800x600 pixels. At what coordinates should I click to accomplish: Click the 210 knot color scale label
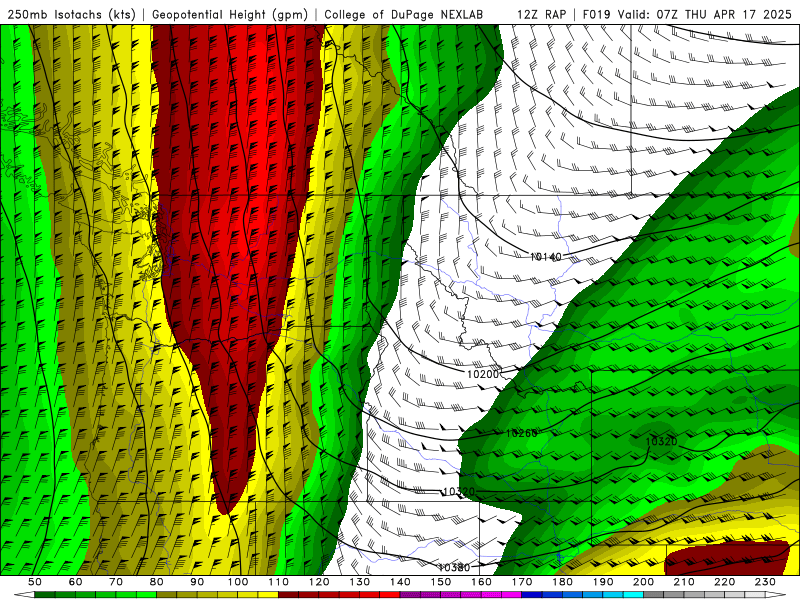(x=684, y=582)
